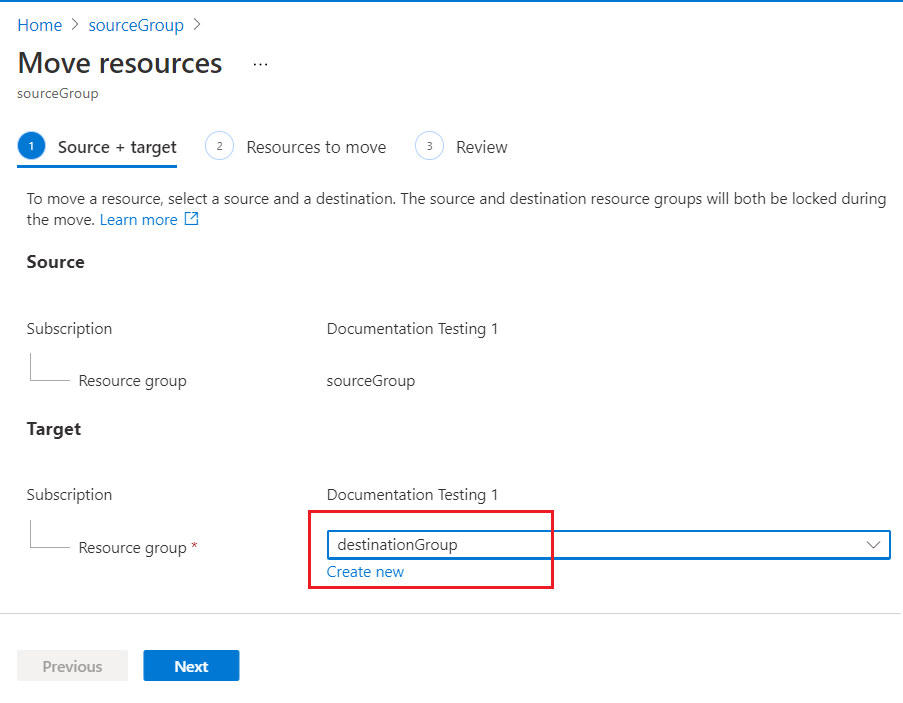This screenshot has width=903, height=703.
Task: Open the Move resources ellipsis menu
Action: point(260,63)
